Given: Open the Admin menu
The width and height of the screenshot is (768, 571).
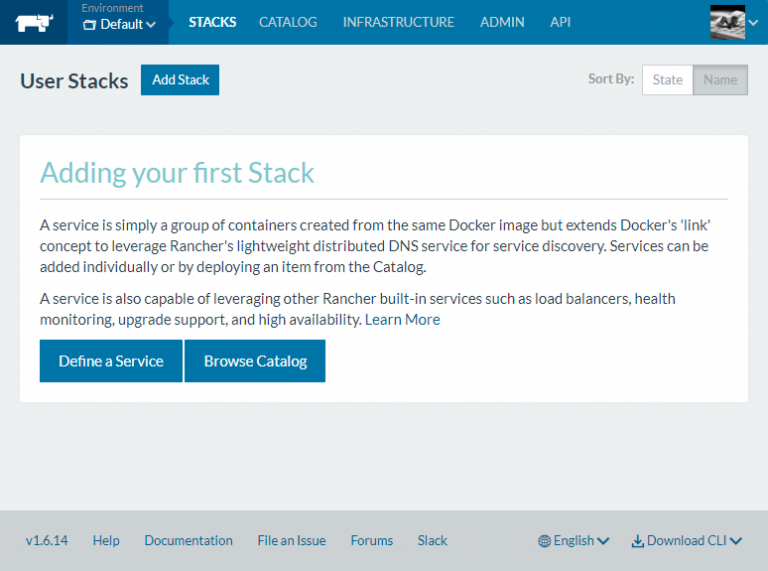Looking at the screenshot, I should (502, 22).
